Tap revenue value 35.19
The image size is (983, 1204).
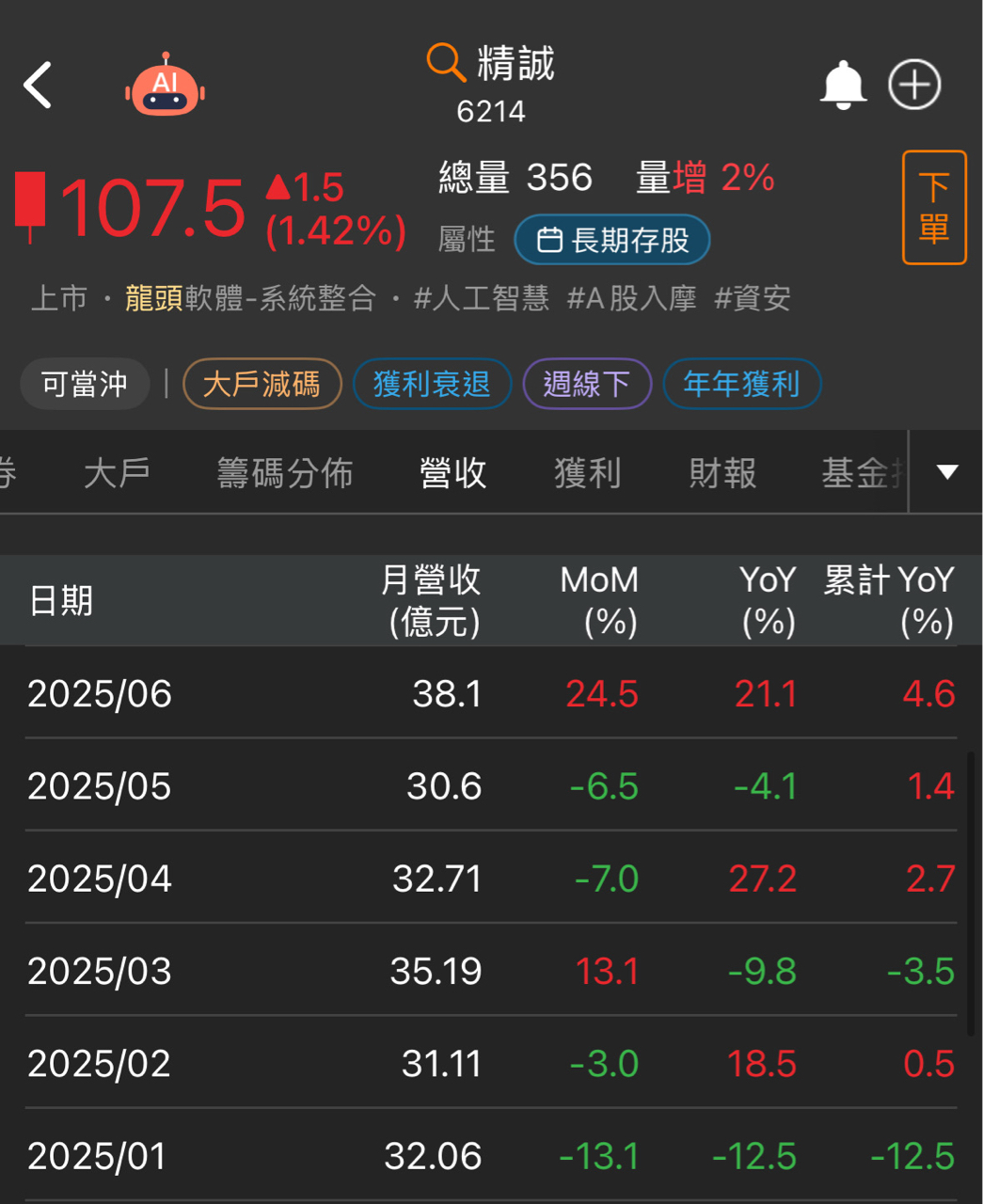point(436,971)
